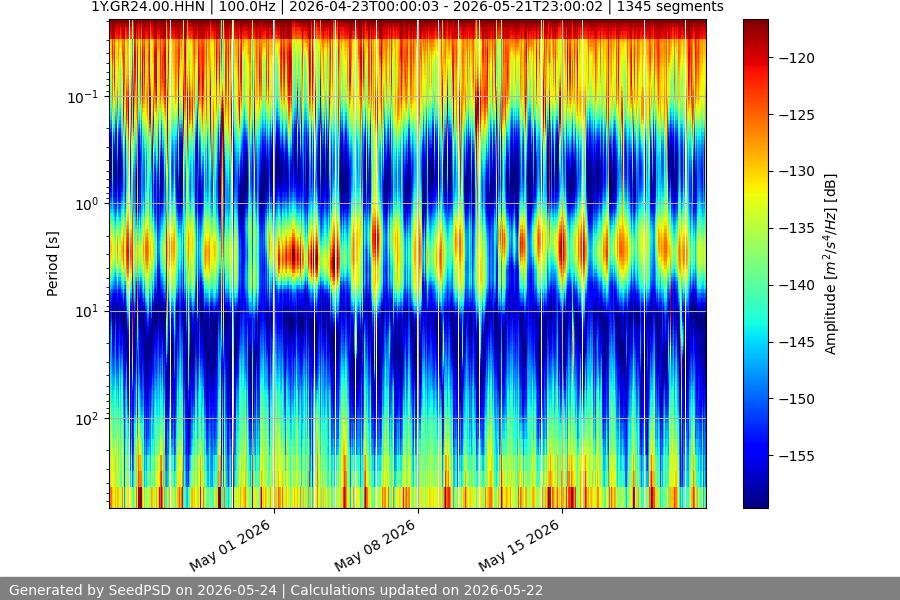
Task: Click the dark red top of the colorbar
Action: (x=756, y=26)
